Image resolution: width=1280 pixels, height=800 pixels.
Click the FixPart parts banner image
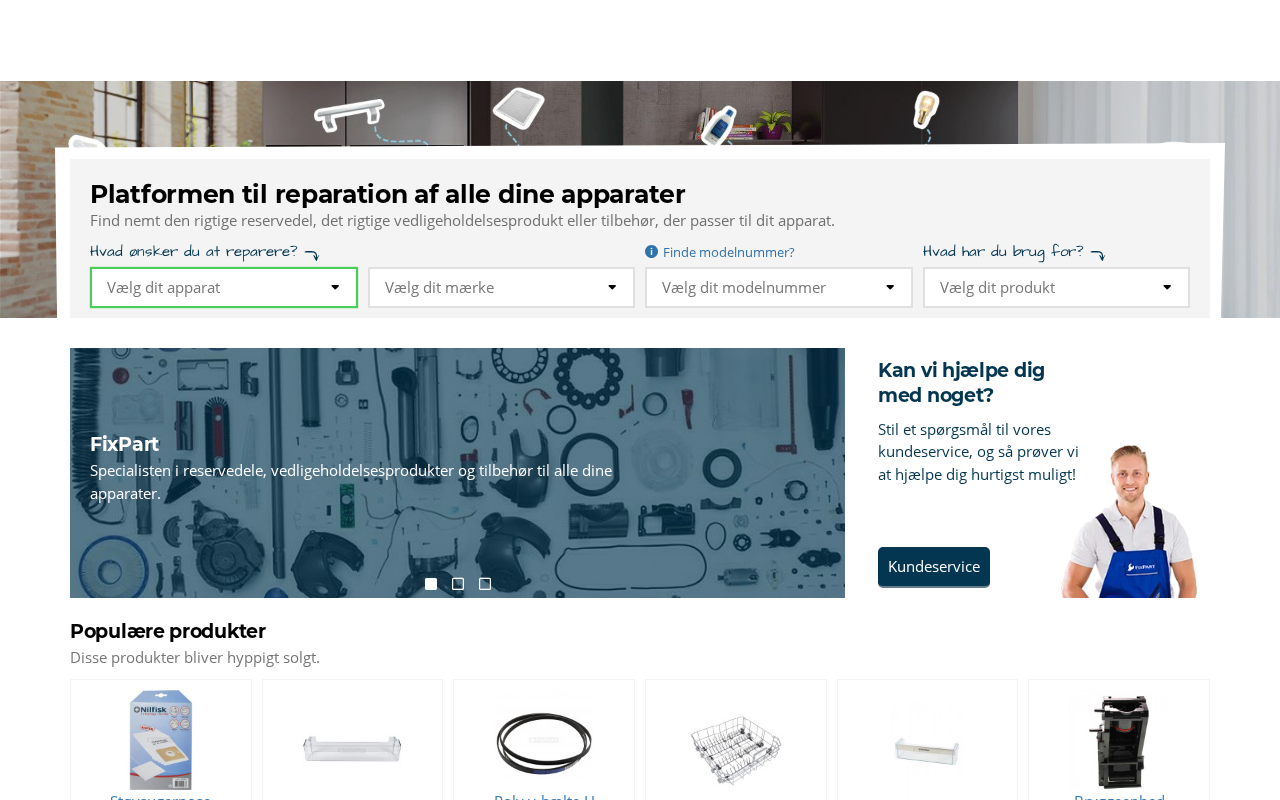coord(457,473)
